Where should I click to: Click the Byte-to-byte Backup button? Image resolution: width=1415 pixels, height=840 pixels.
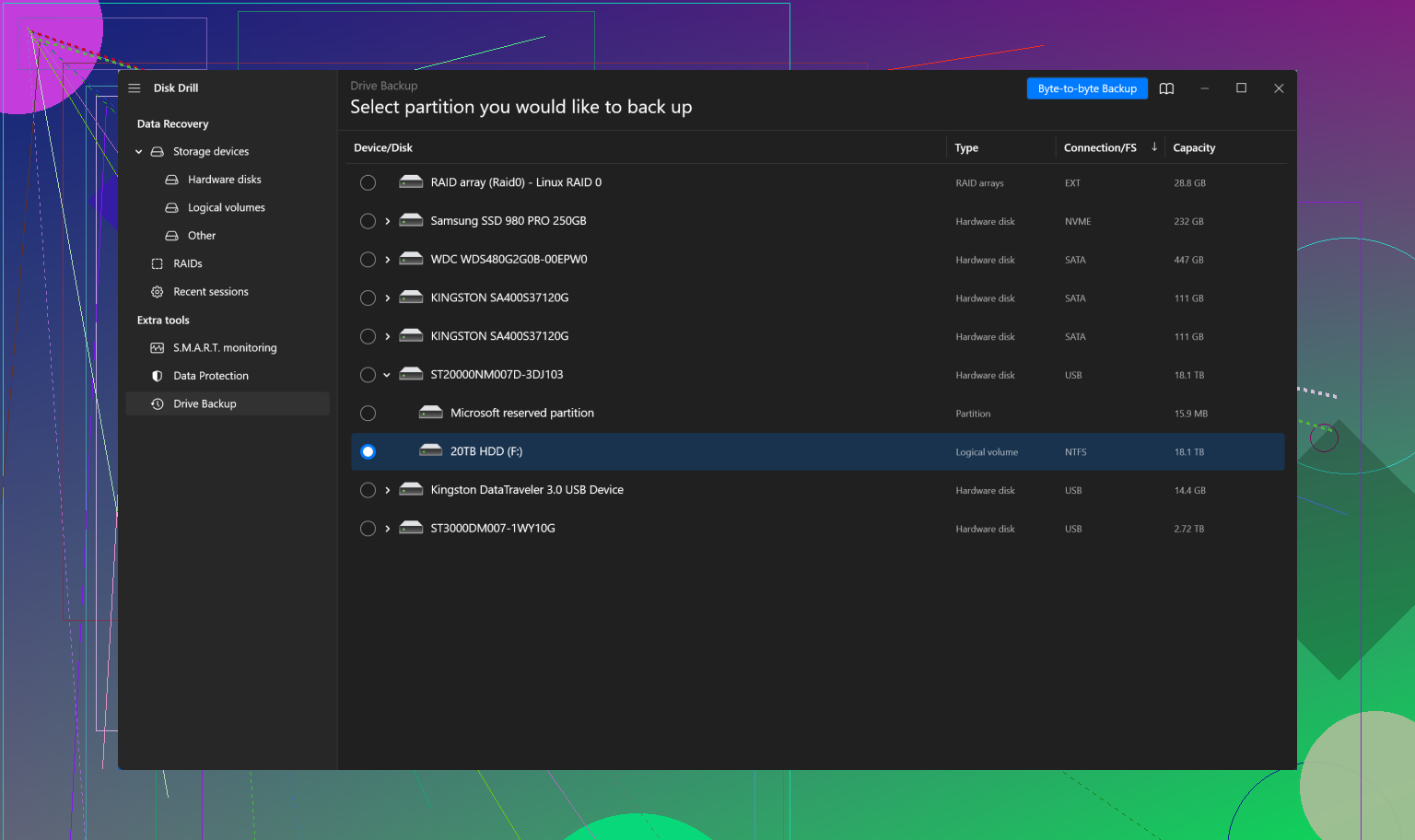pos(1087,88)
